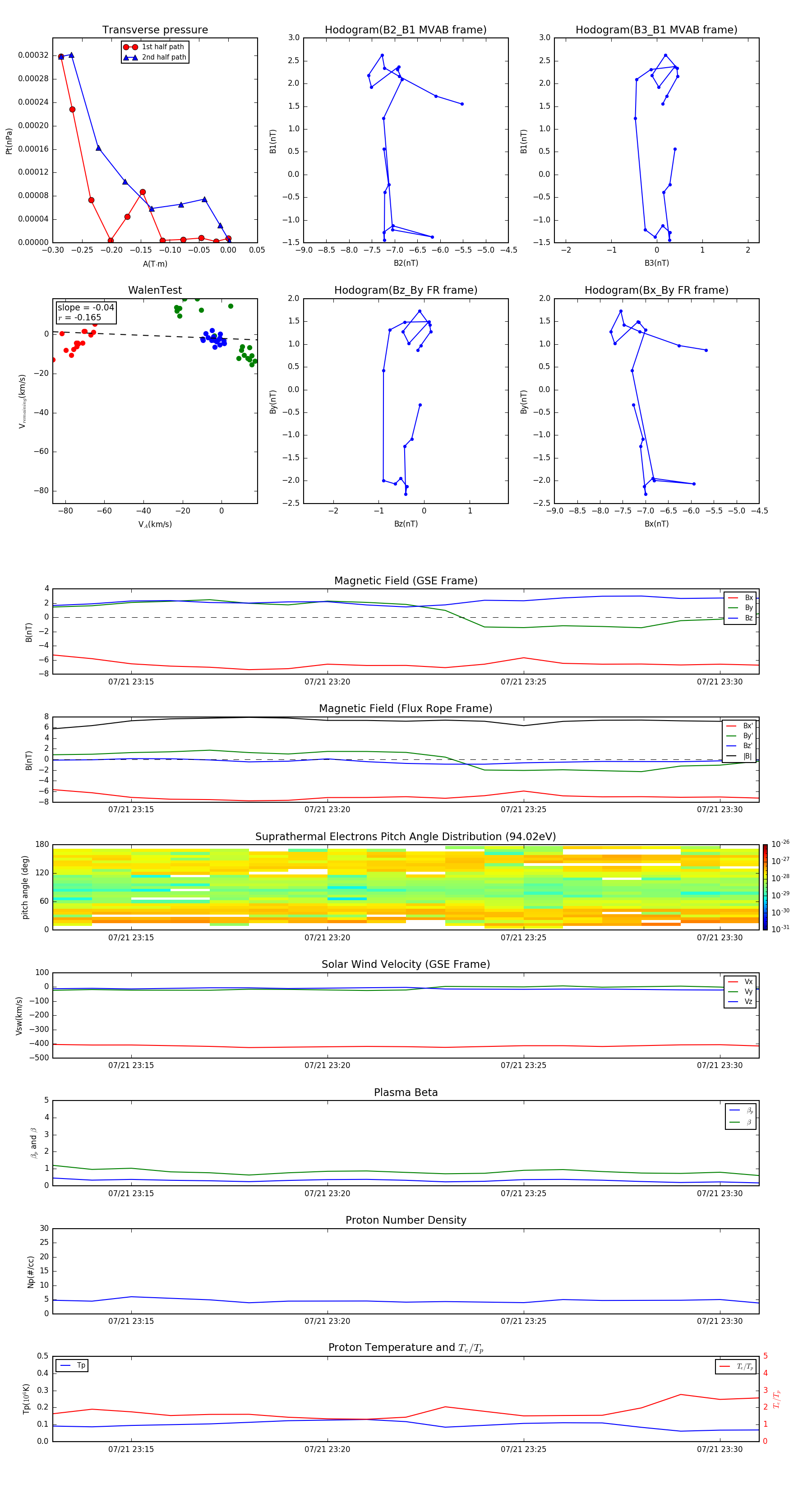Select the '2nd half path' legend entry
The image size is (812, 1489).
tap(155, 57)
